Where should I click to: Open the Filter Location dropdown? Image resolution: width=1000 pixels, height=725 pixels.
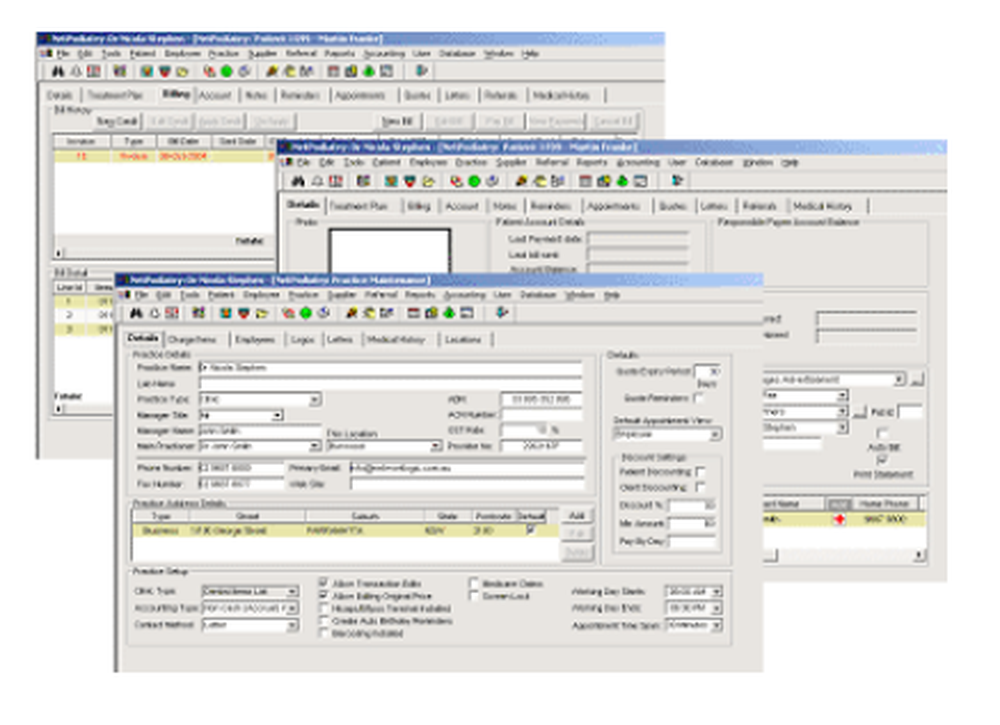point(435,446)
